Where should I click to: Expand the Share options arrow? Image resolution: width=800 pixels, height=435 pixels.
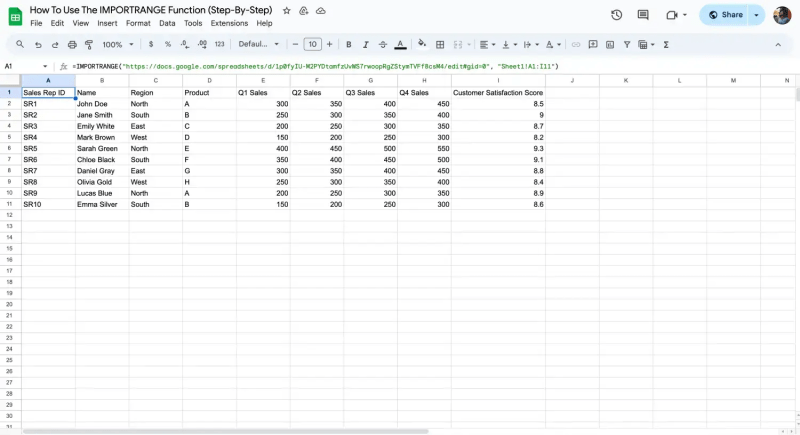pos(756,15)
